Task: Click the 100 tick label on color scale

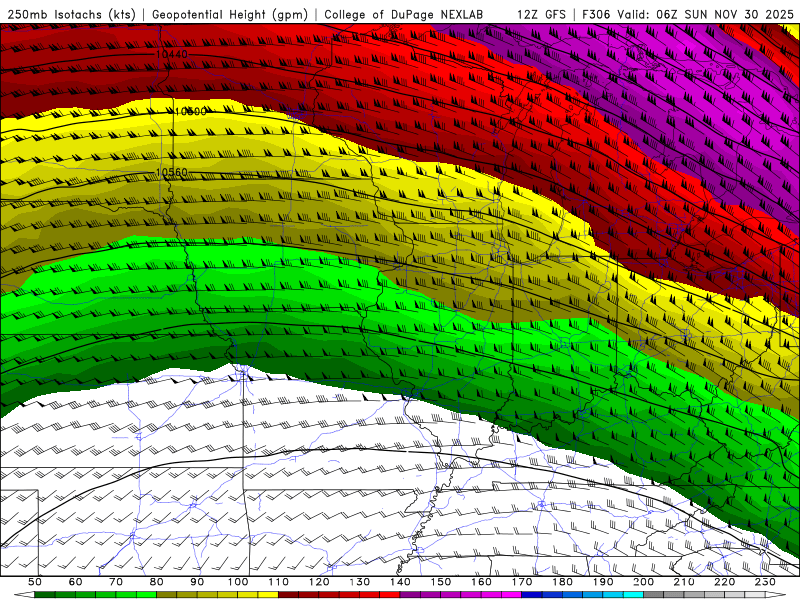Action: click(238, 582)
